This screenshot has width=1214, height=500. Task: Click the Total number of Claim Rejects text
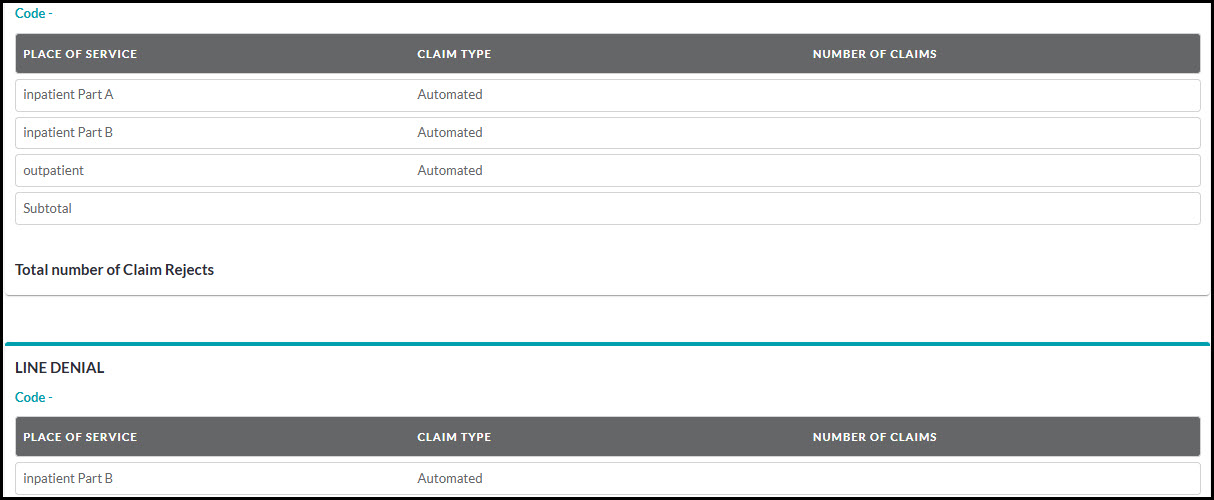115,270
